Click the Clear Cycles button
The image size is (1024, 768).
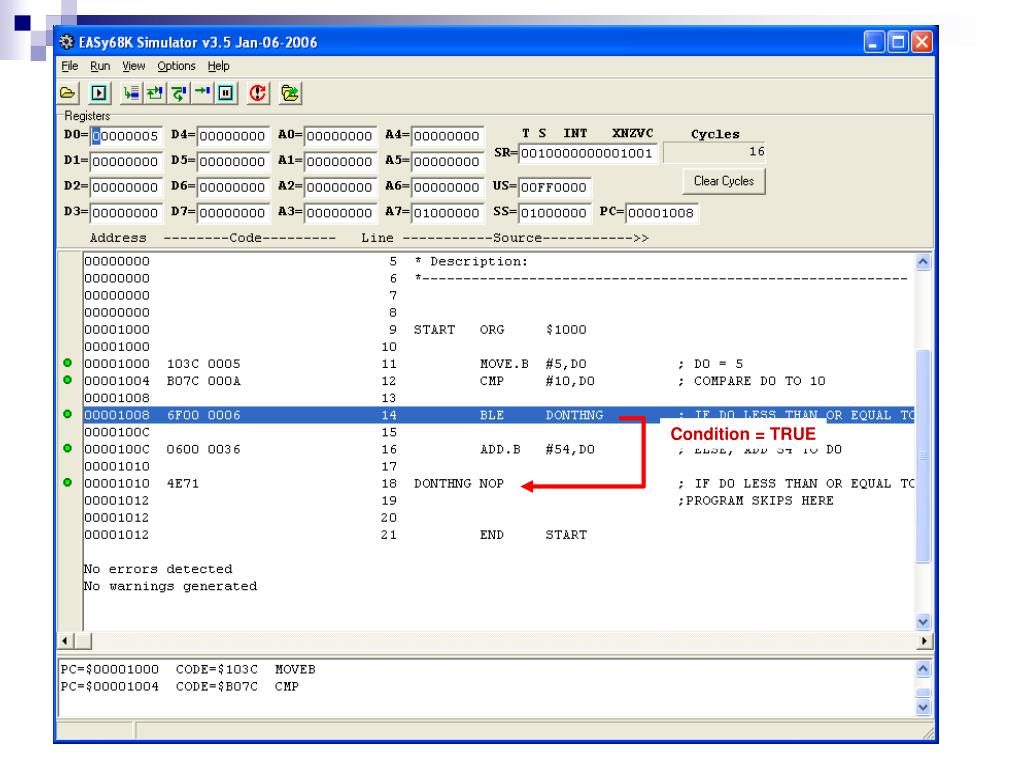pos(724,182)
